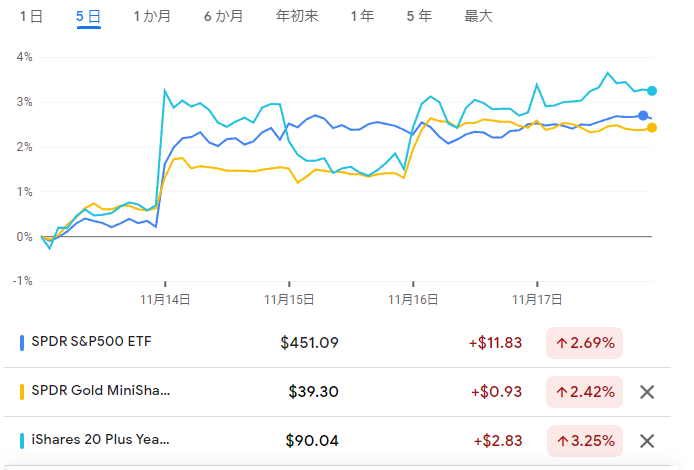Open the SPDR Gold MiniSha... row
This screenshot has width=694, height=470.
(337, 392)
